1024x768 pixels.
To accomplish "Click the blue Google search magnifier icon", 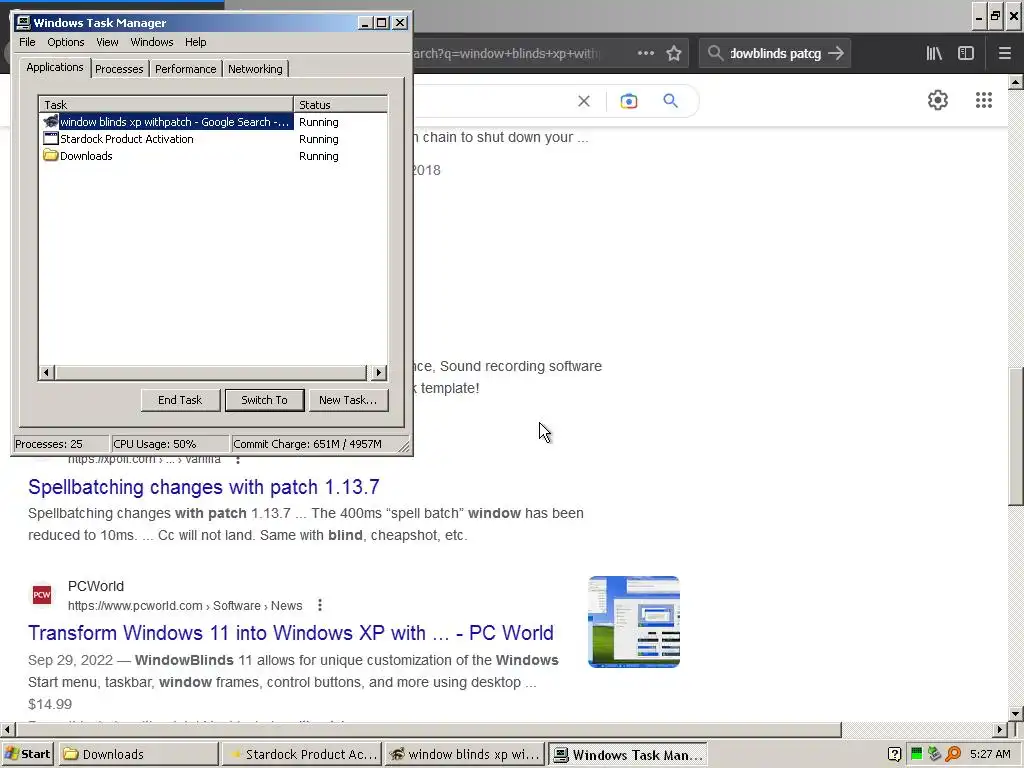I will point(671,101).
